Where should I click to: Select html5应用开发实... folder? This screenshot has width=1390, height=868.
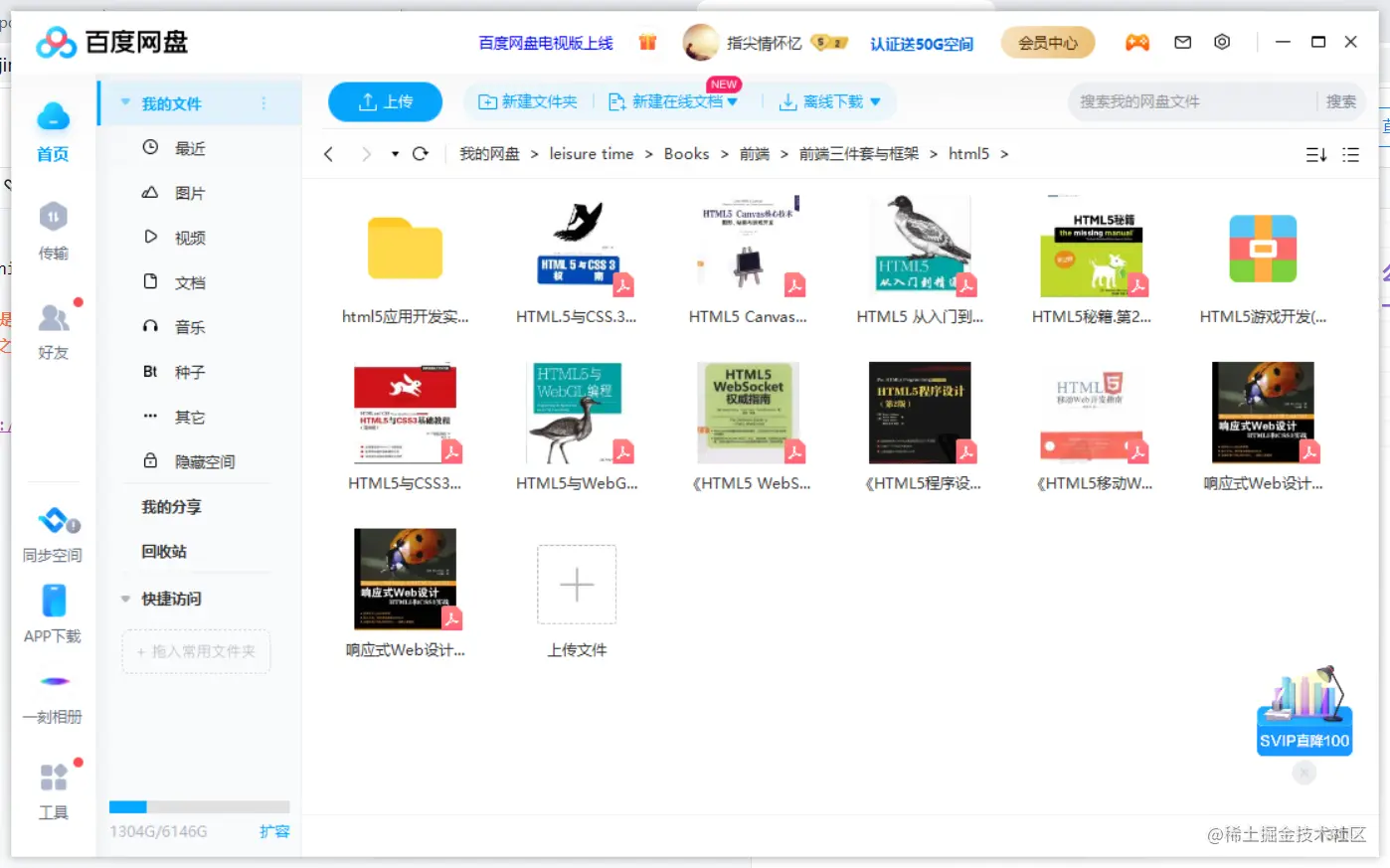(x=405, y=260)
